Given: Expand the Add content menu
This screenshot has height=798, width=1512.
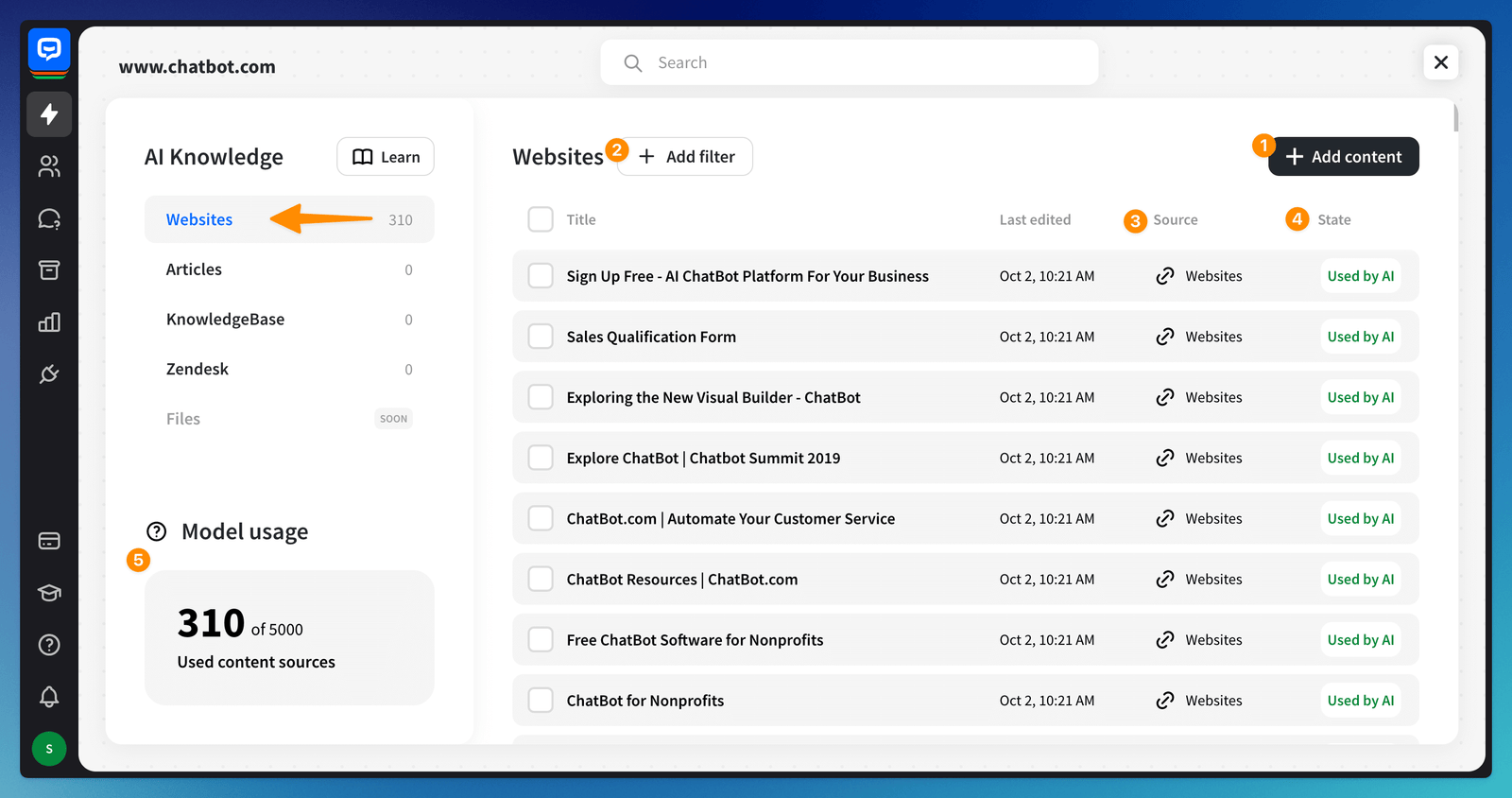Looking at the screenshot, I should [x=1343, y=157].
